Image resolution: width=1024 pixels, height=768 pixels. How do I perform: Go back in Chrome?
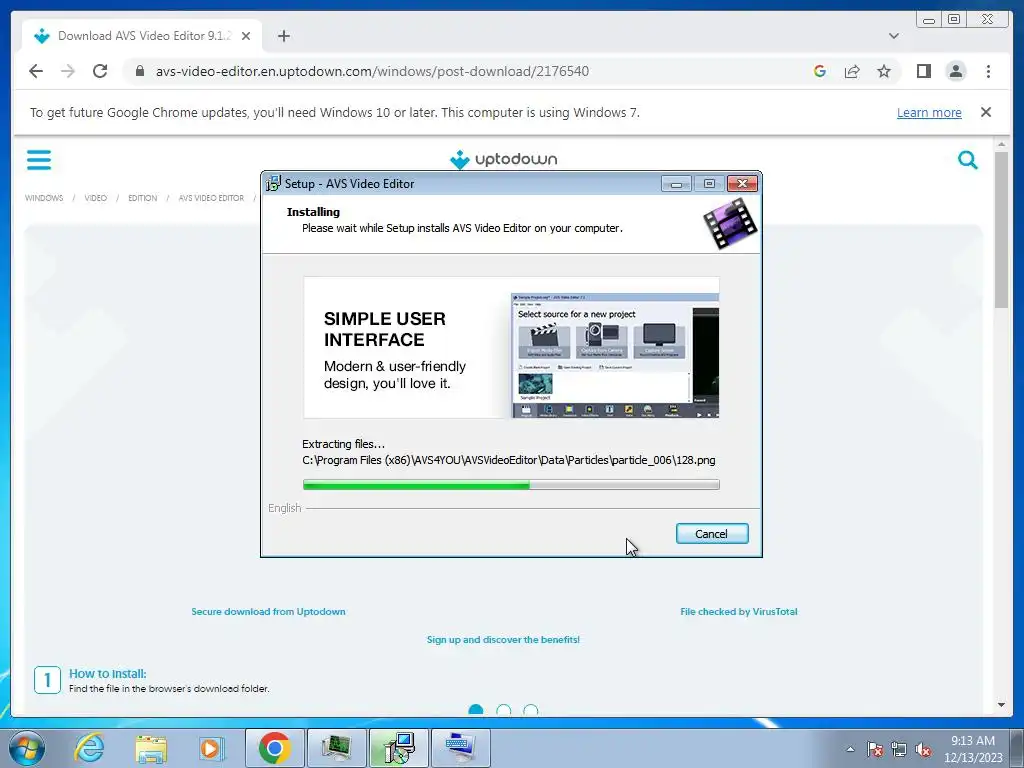[36, 71]
